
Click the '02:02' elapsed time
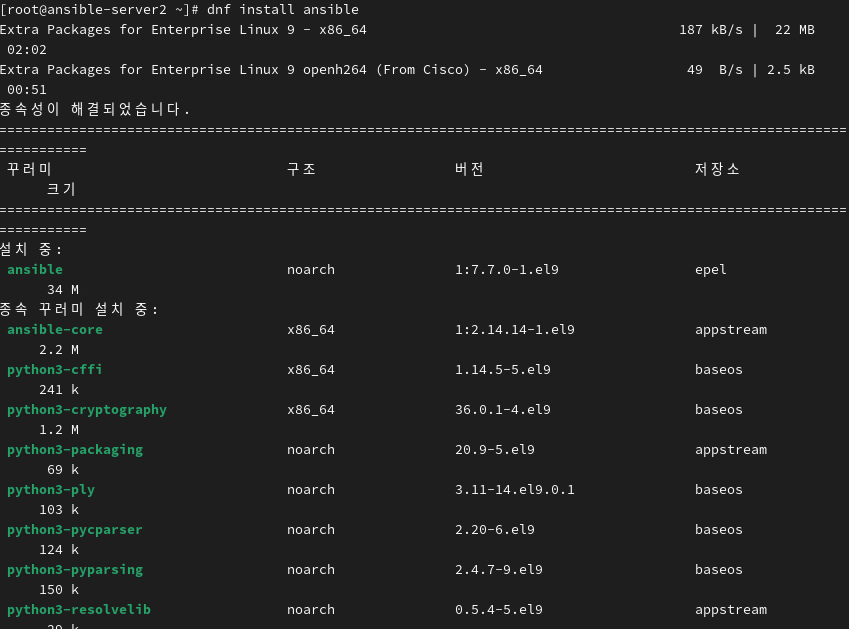[x=27, y=50]
